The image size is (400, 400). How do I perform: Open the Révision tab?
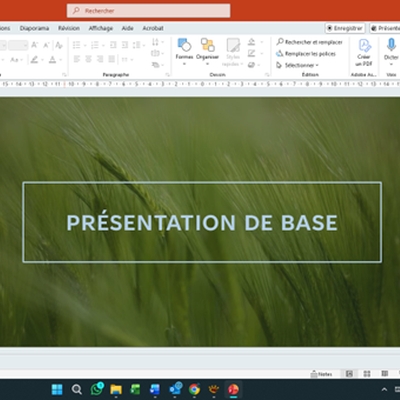[69, 28]
